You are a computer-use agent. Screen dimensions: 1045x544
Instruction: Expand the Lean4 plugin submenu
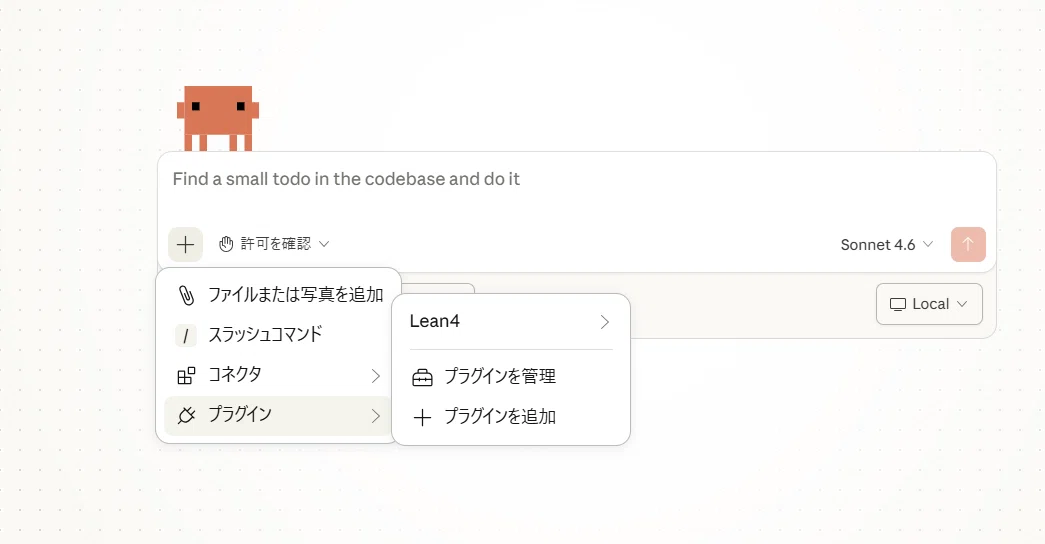[511, 321]
